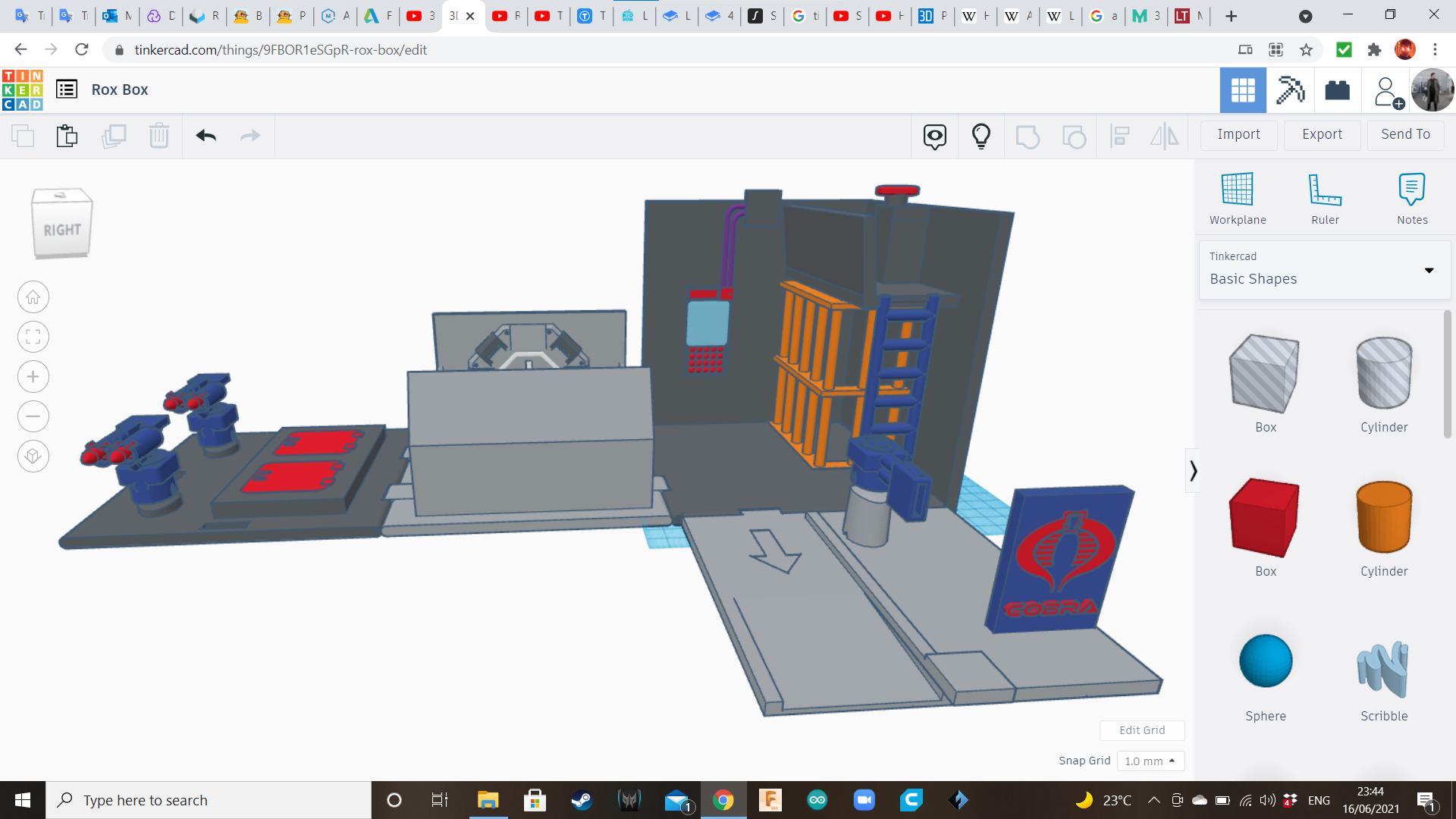
Task: Click the Undo arrow
Action: [x=206, y=136]
